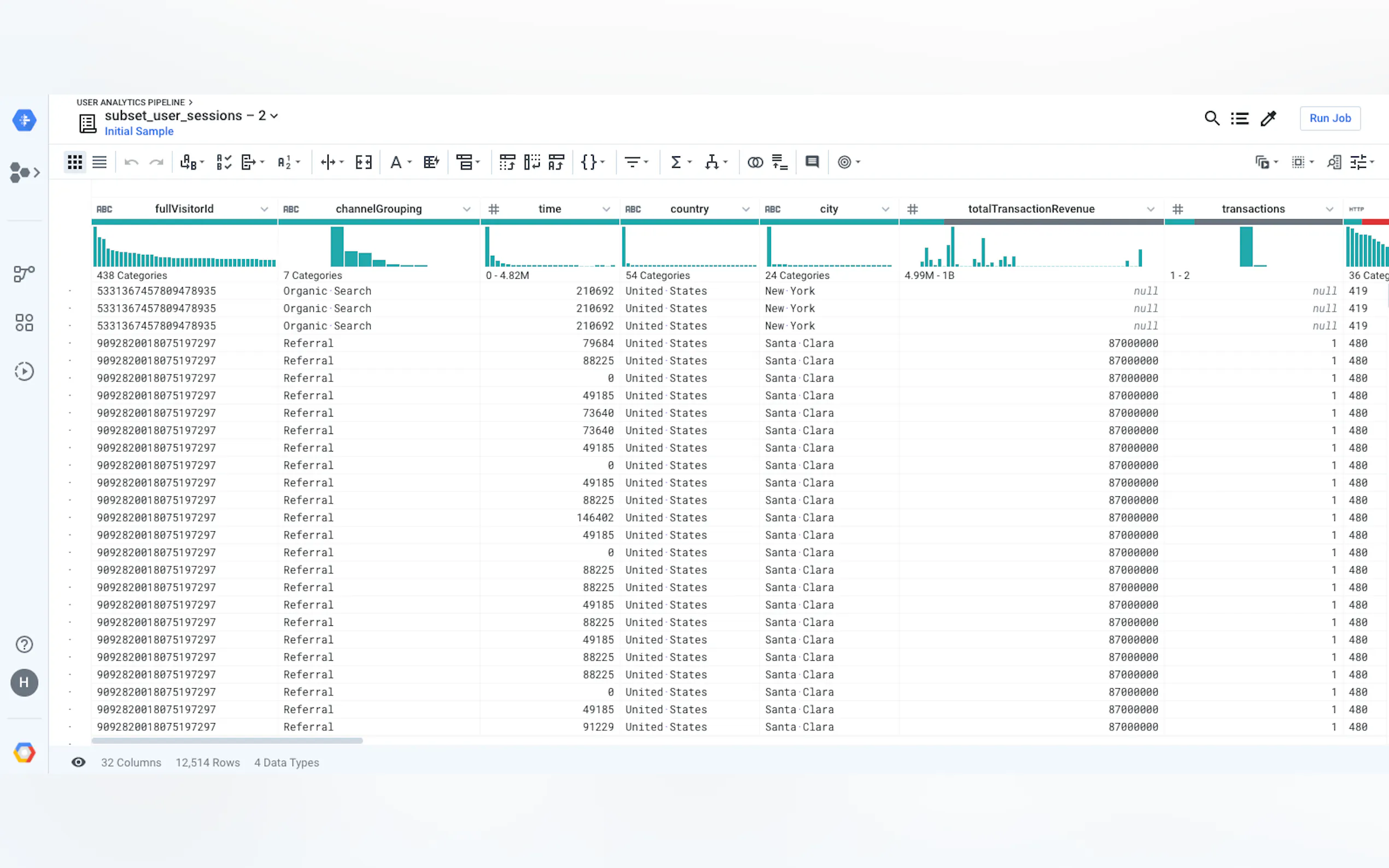Switch to the grid view toggle
Screen dimensions: 1389x868
click(x=75, y=162)
